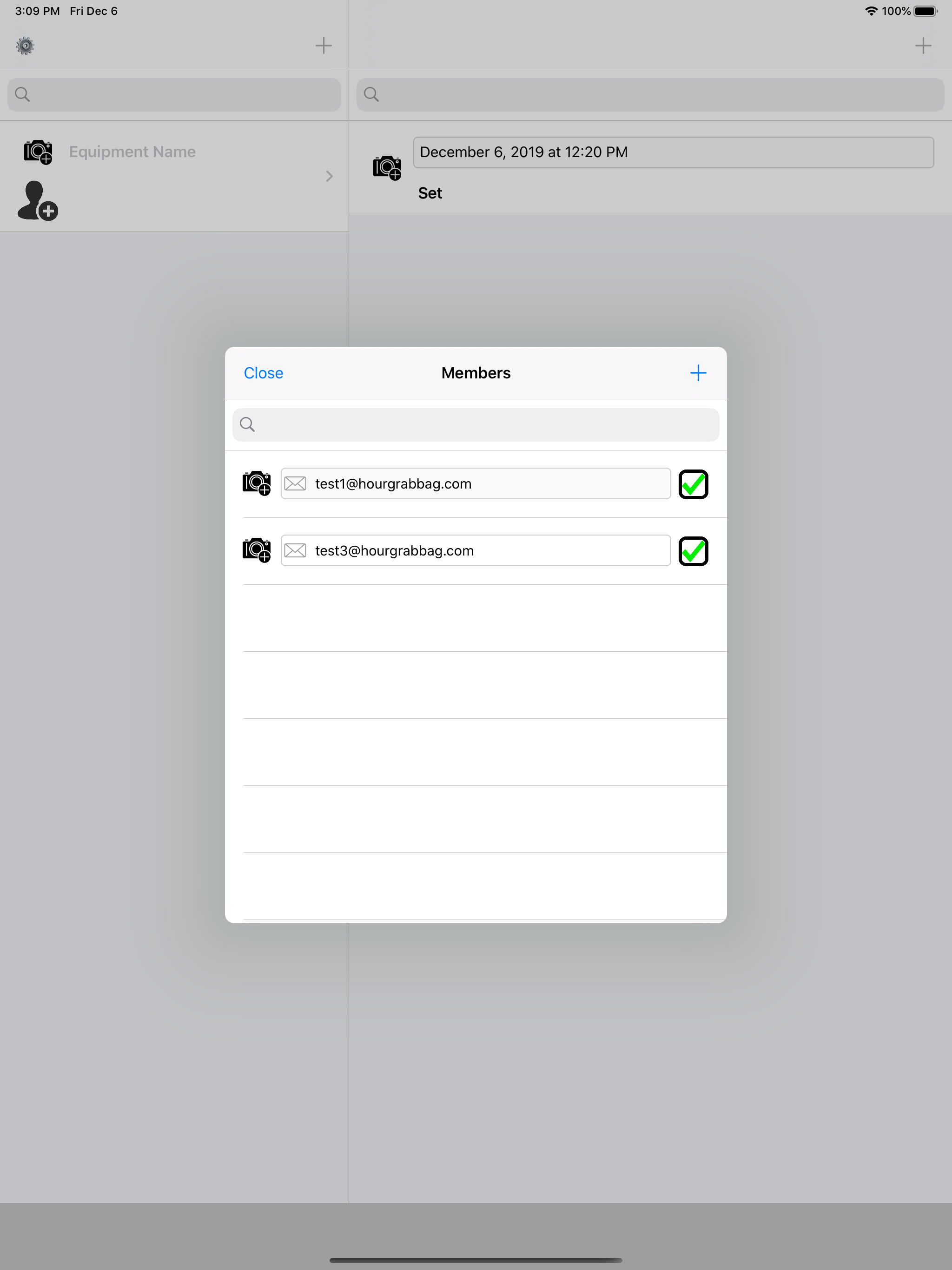Open Equipment Name row chevron
This screenshot has width=952, height=1270.
[330, 176]
